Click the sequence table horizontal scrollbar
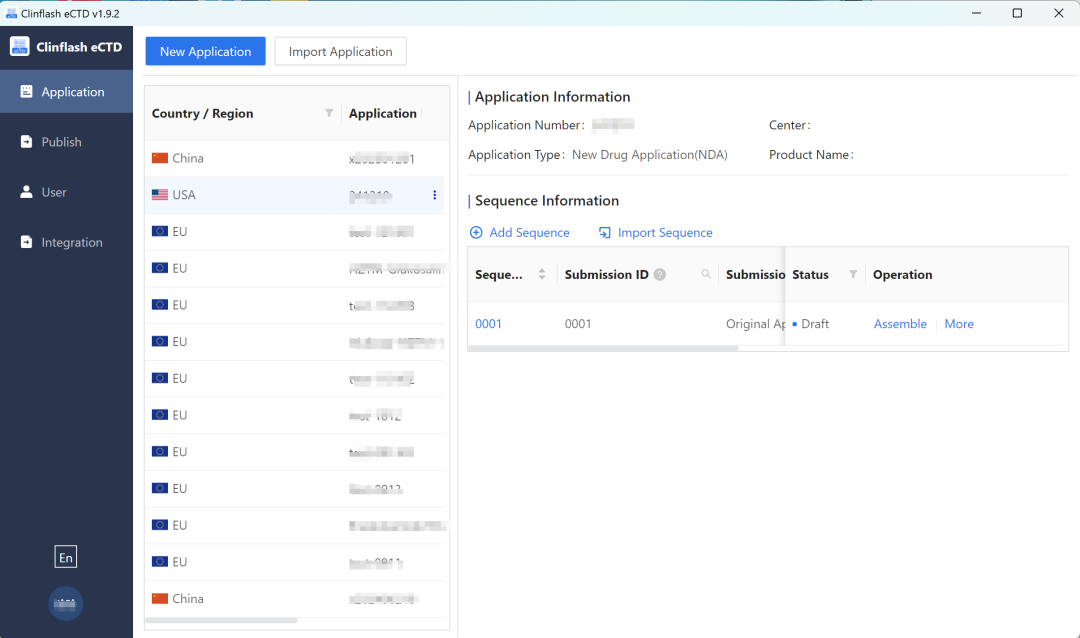The width and height of the screenshot is (1080, 638). [x=603, y=348]
